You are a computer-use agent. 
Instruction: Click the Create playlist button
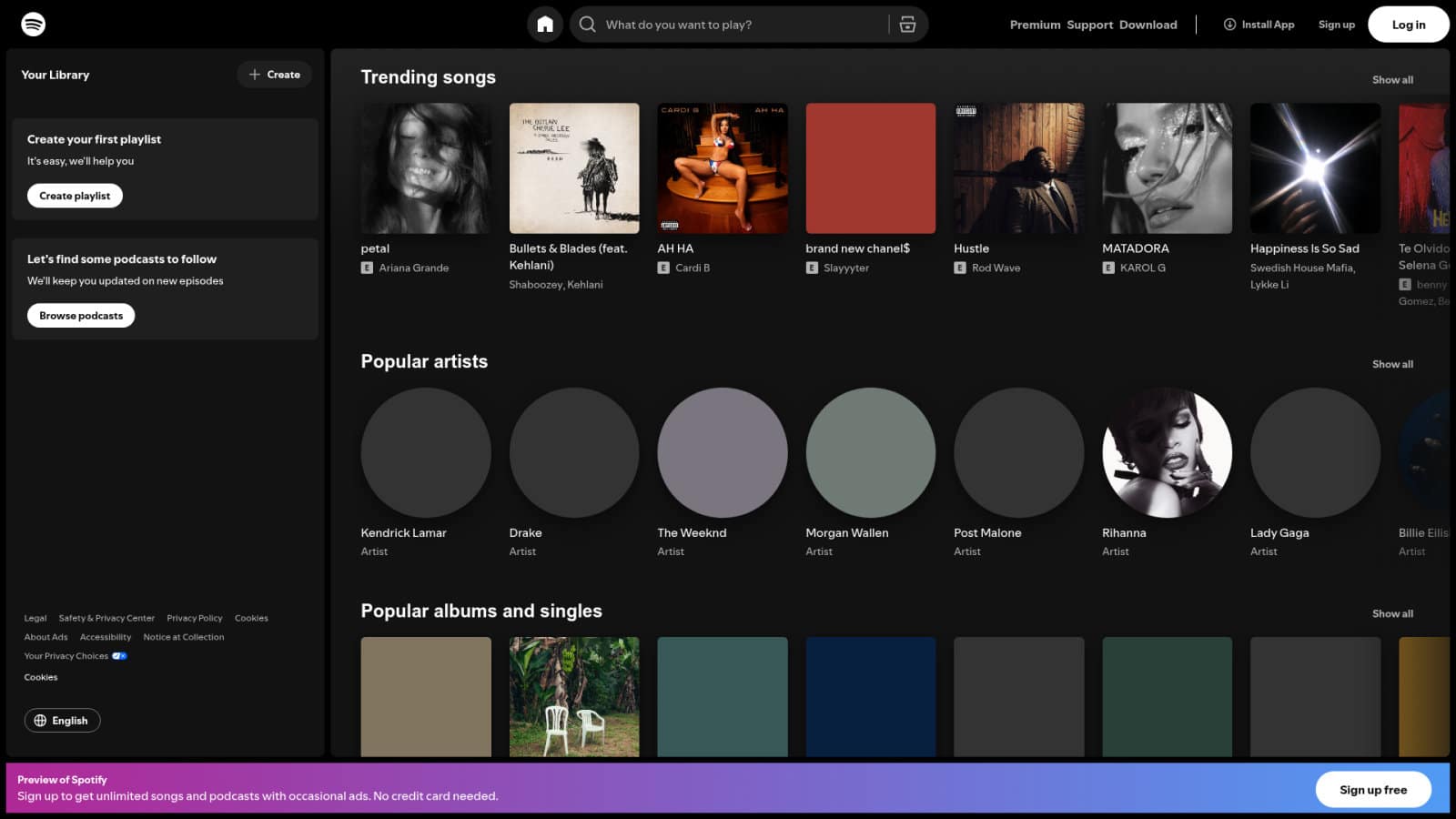[75, 196]
